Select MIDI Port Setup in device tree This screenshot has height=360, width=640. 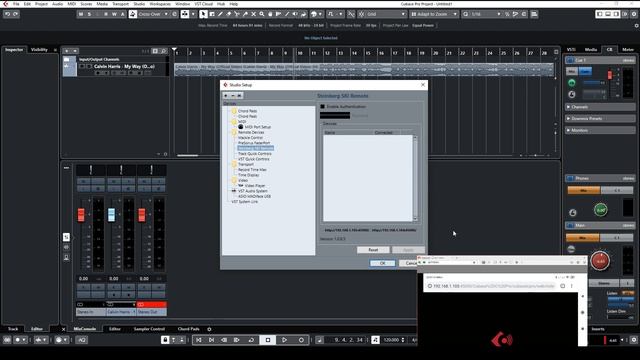[x=258, y=127]
